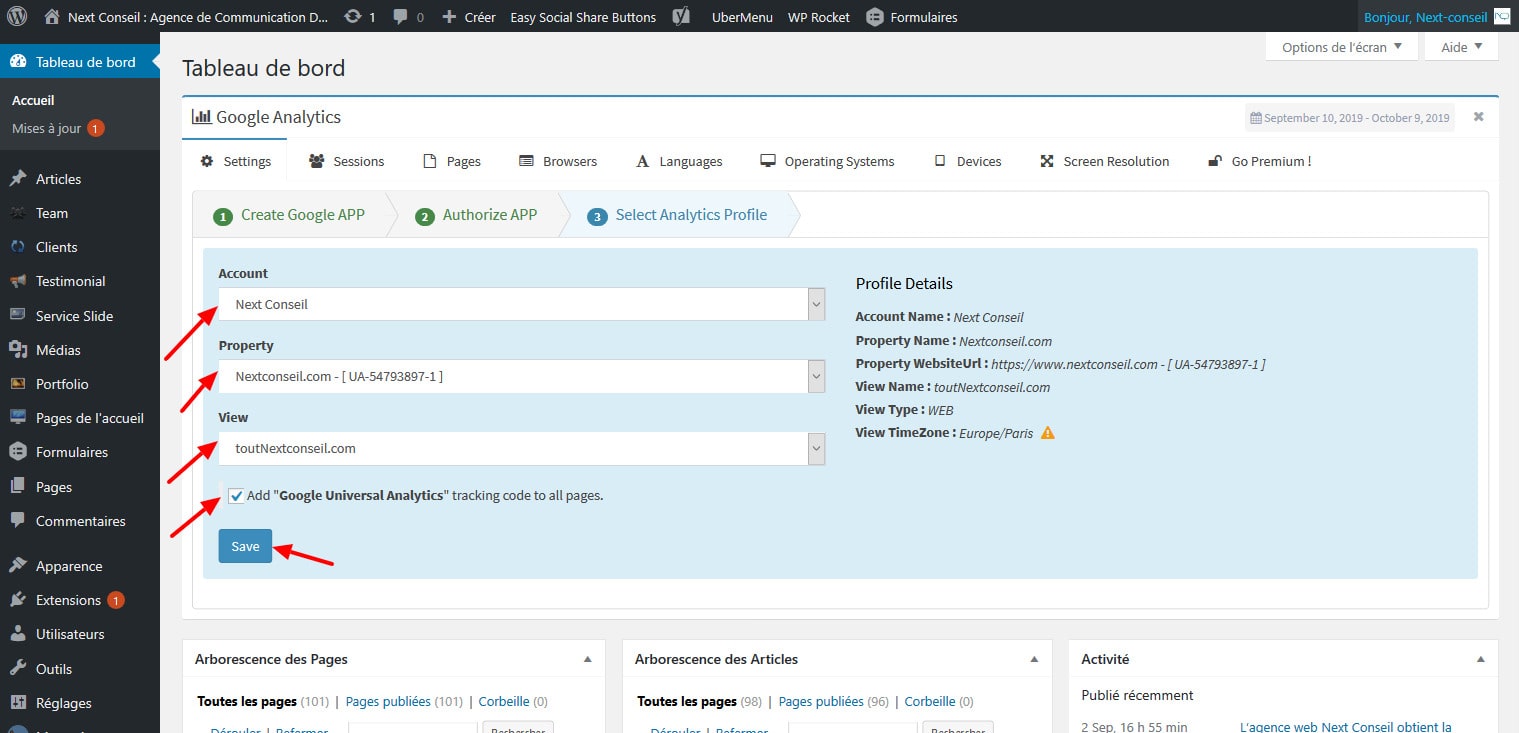Click Pages publiées link
The height and width of the screenshot is (733, 1519).
(404, 701)
